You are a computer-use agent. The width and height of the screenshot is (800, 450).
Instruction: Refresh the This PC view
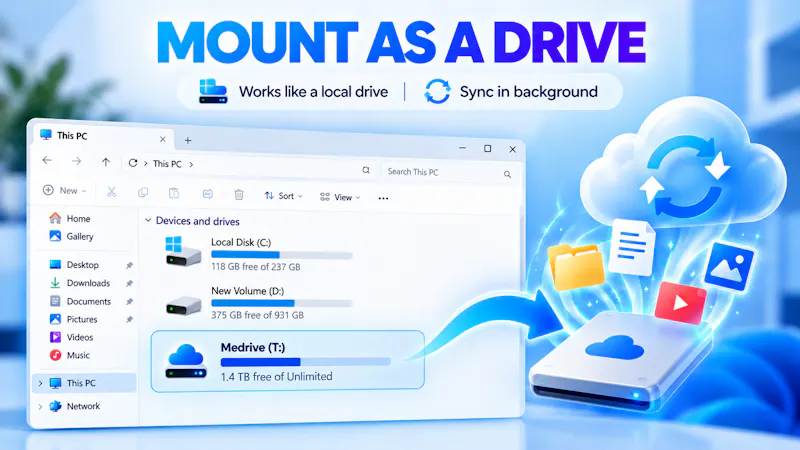[x=133, y=163]
